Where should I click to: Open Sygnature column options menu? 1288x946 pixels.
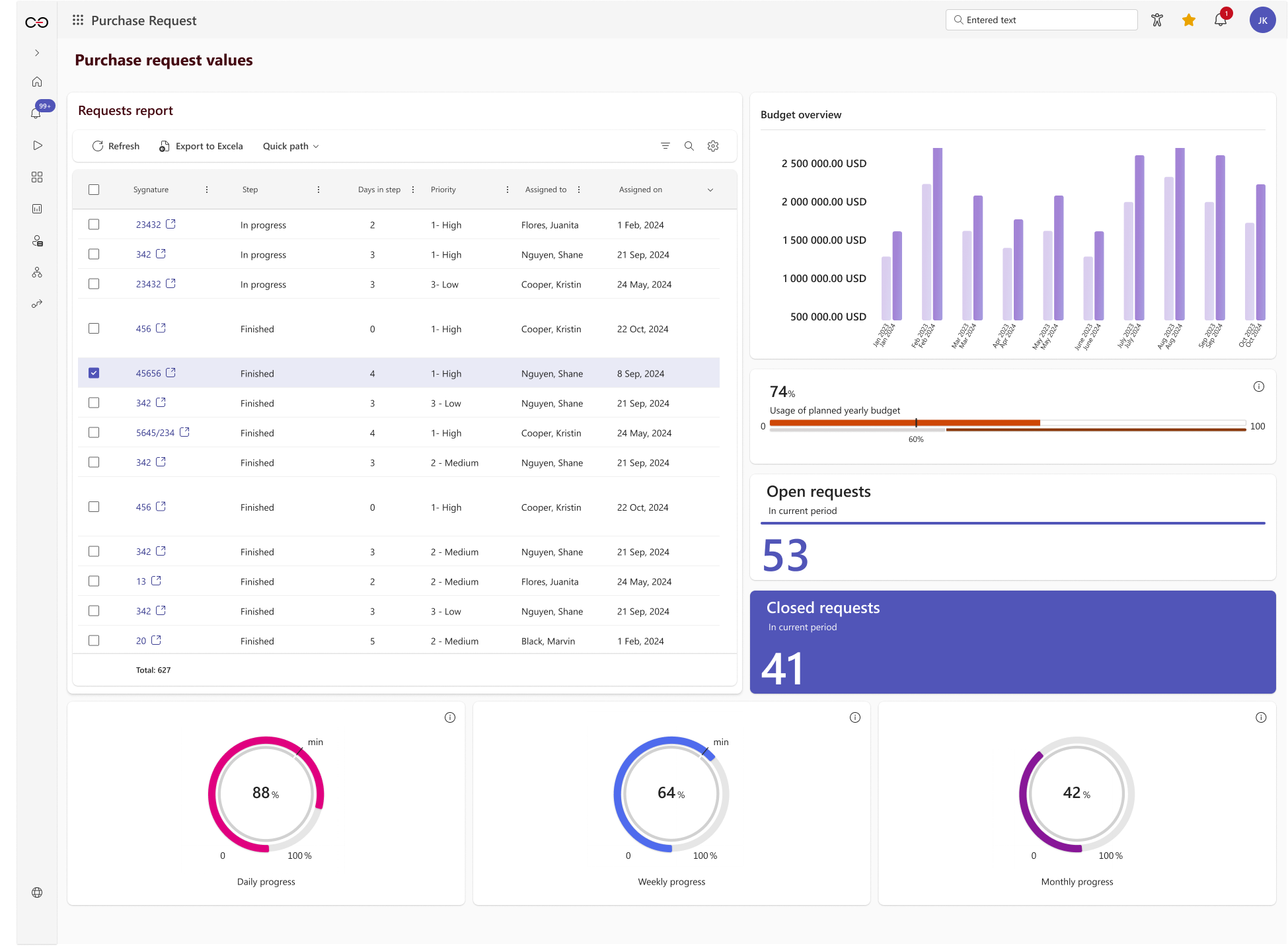(x=207, y=190)
